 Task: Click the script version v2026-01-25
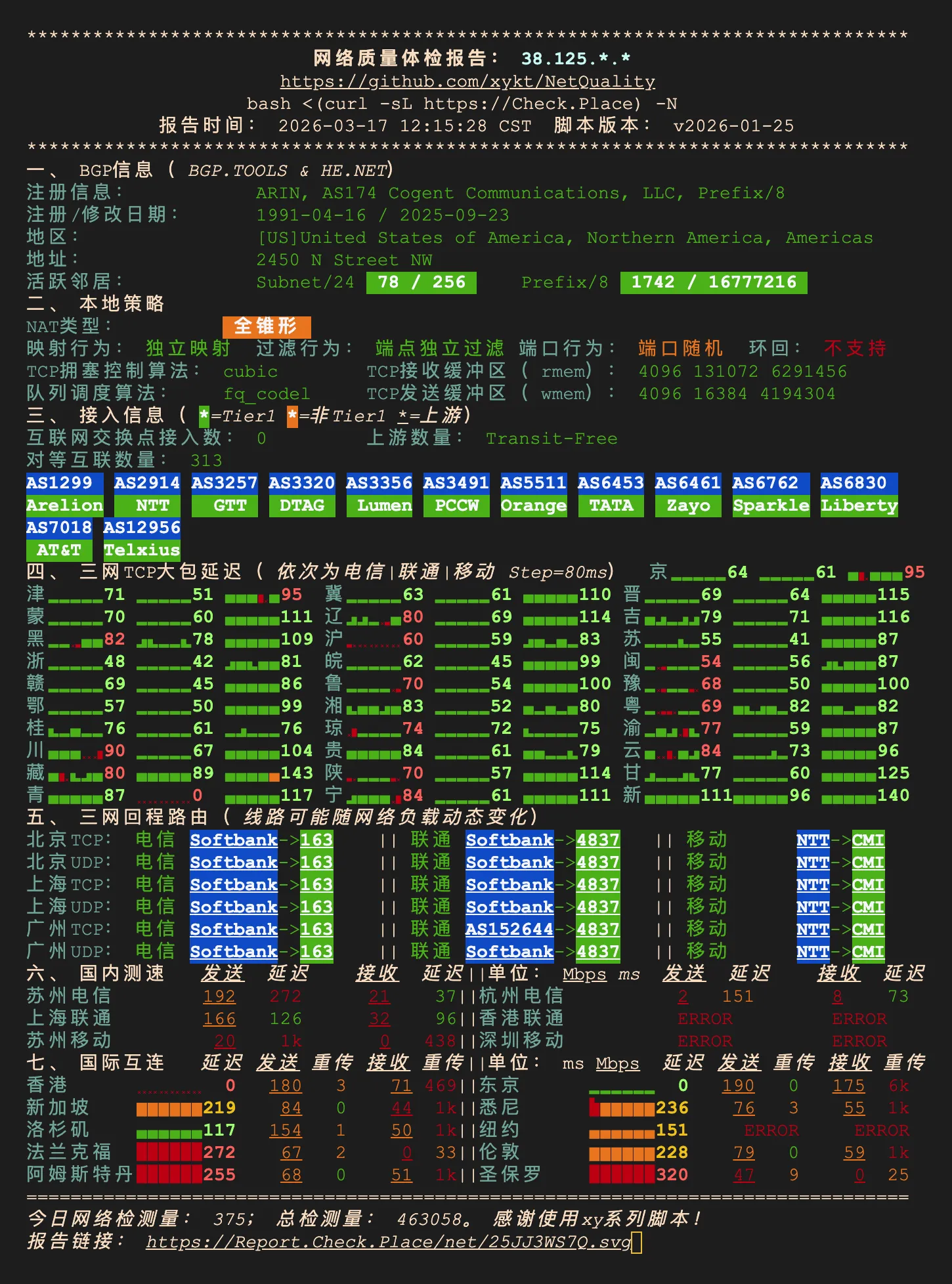tap(734, 126)
